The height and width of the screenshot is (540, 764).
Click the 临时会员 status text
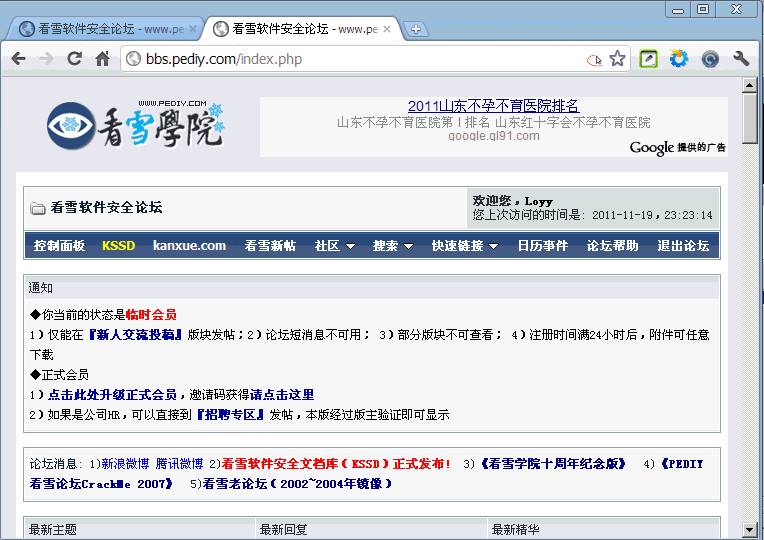tap(151, 315)
